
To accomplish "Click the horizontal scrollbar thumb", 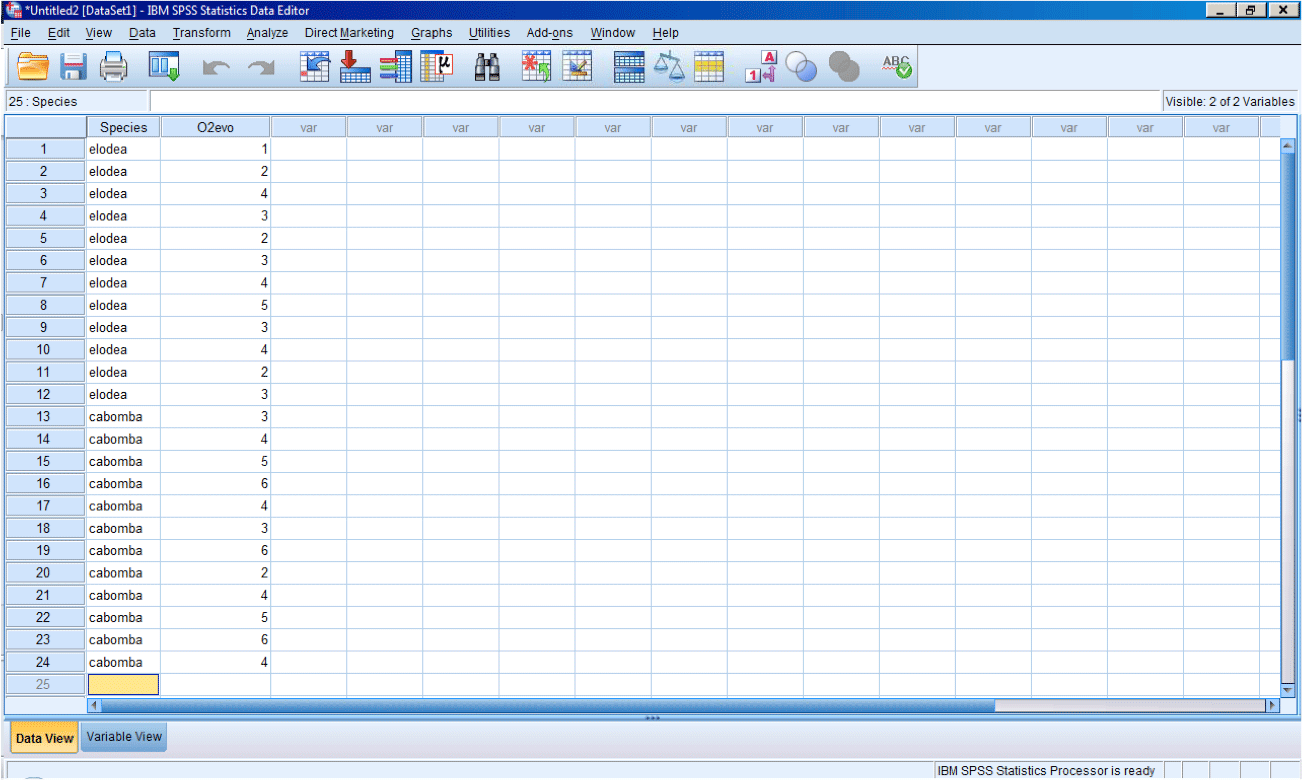I will click(548, 705).
